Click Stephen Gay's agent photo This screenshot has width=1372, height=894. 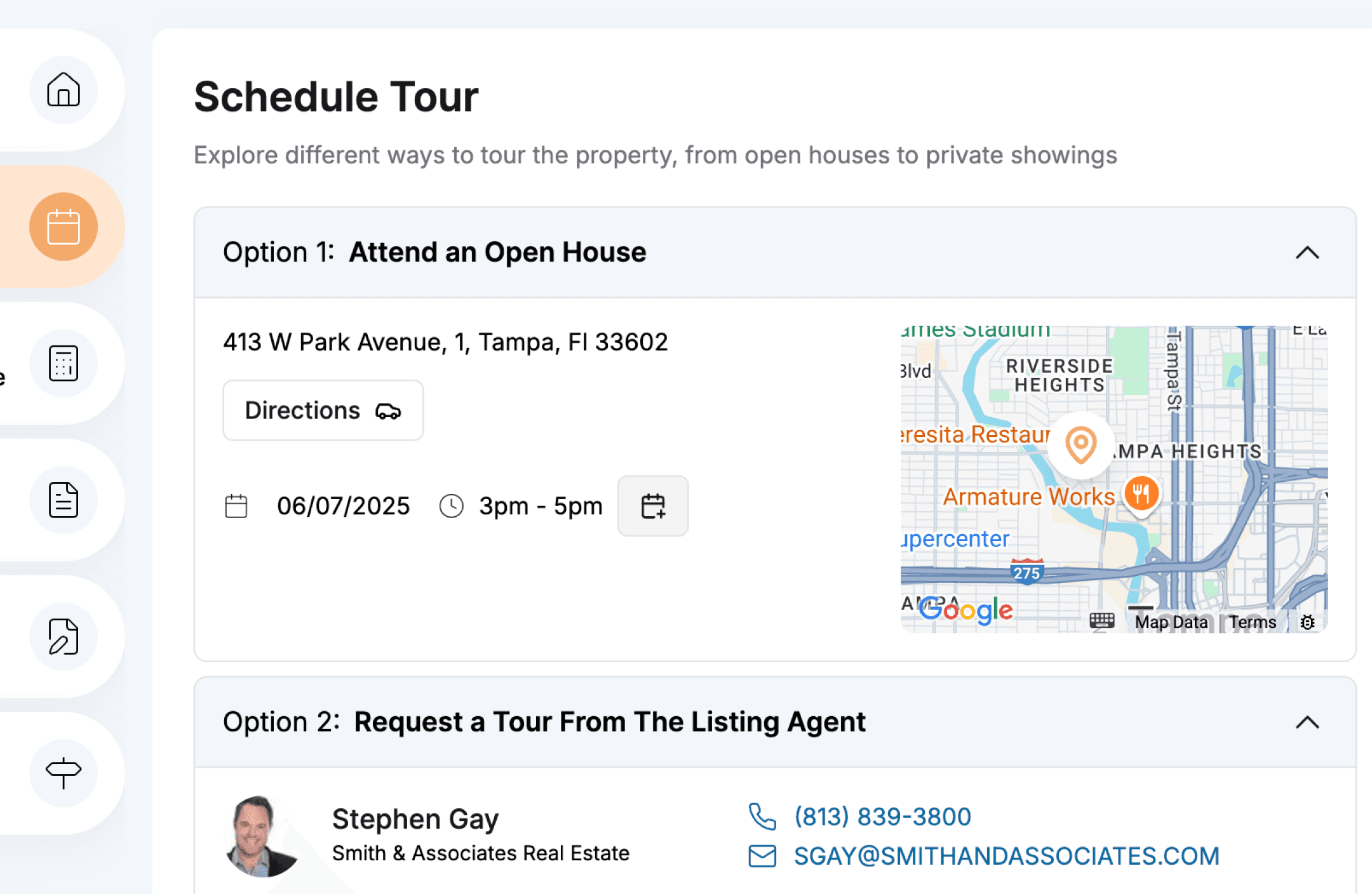262,837
